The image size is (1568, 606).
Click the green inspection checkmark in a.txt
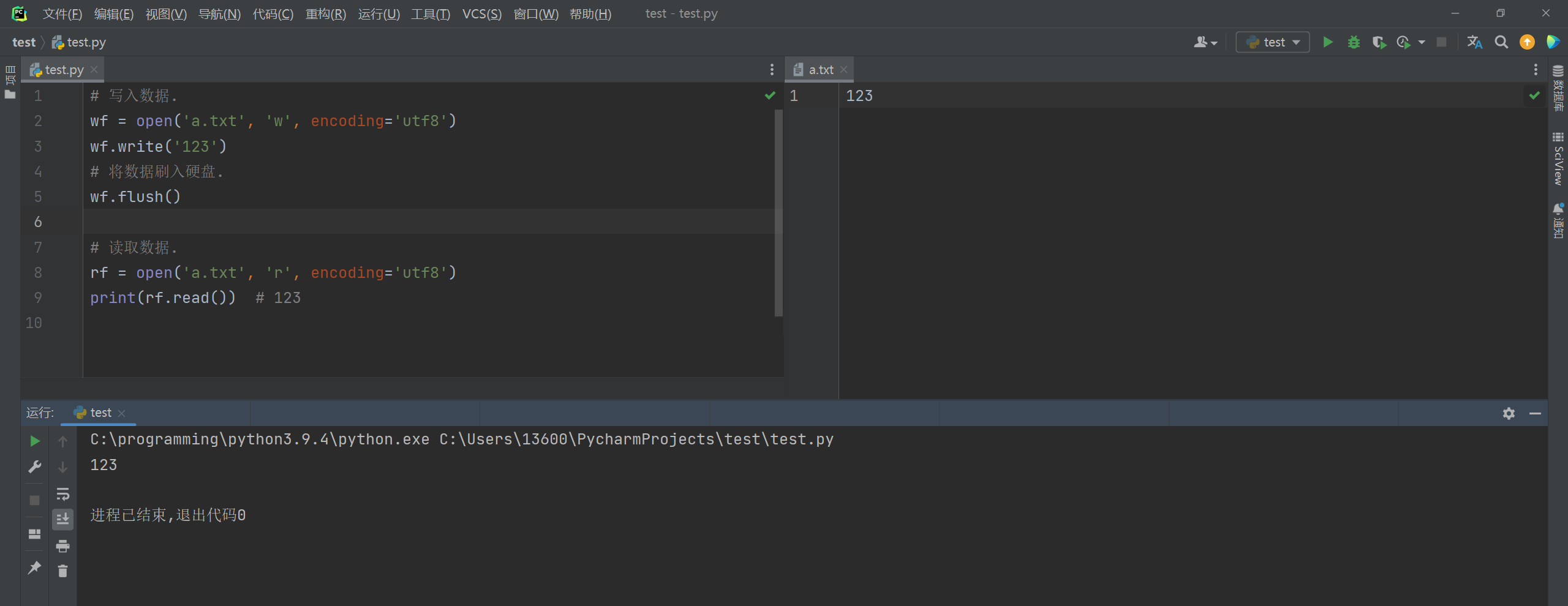tap(1534, 95)
